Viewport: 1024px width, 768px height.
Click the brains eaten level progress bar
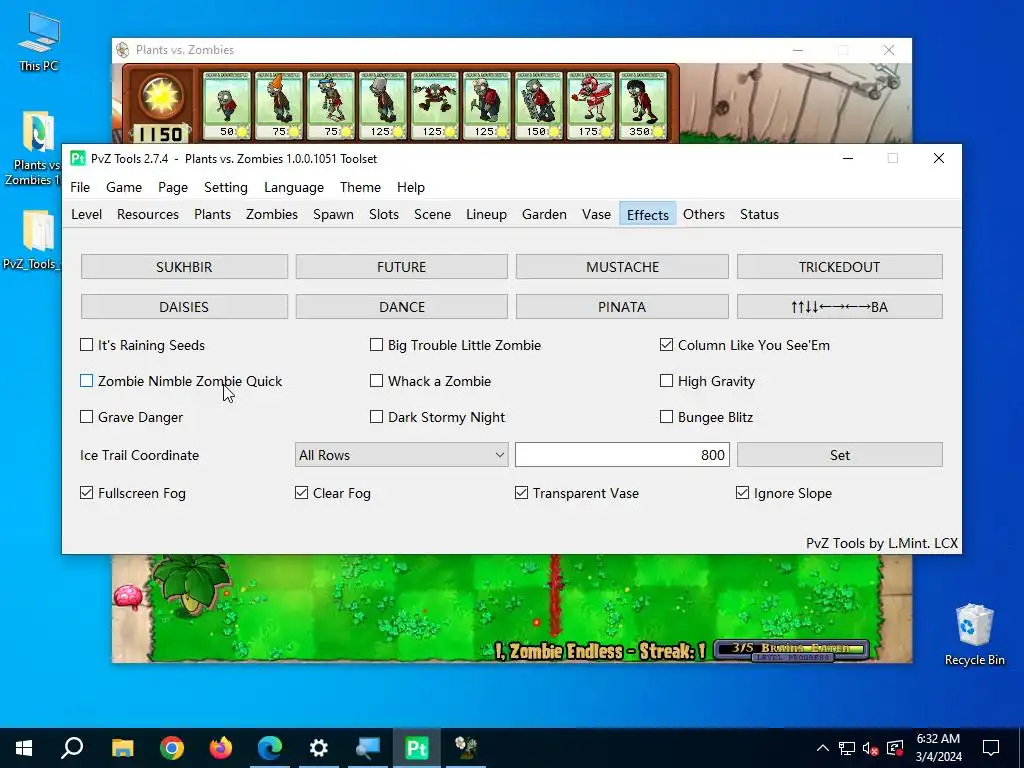coord(792,650)
